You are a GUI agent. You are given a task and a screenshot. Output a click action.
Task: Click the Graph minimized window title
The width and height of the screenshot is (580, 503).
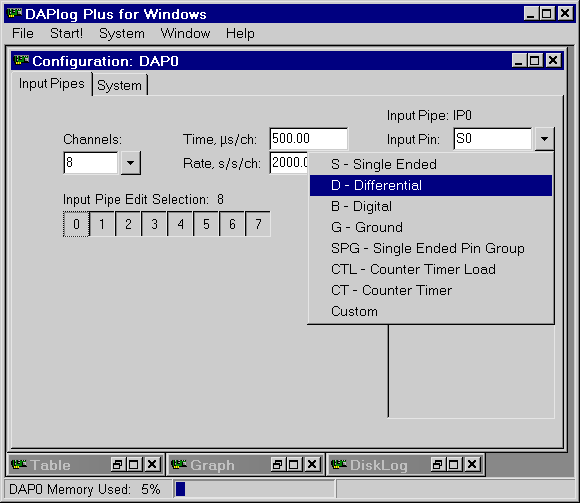tap(212, 465)
